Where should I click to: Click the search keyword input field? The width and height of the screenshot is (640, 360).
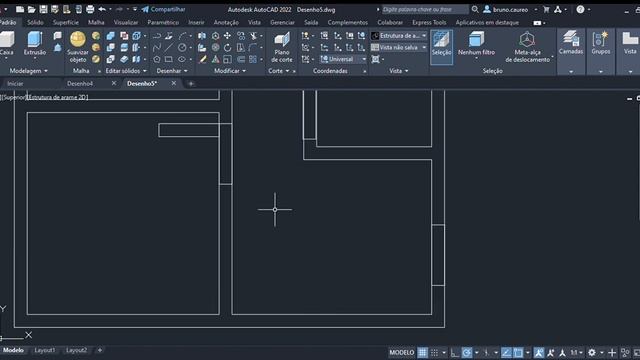[424, 9]
